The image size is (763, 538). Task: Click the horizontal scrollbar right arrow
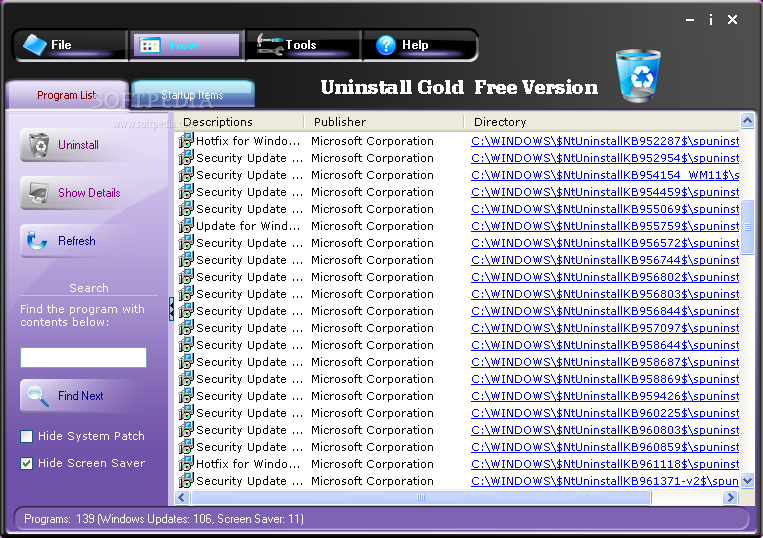coord(730,498)
